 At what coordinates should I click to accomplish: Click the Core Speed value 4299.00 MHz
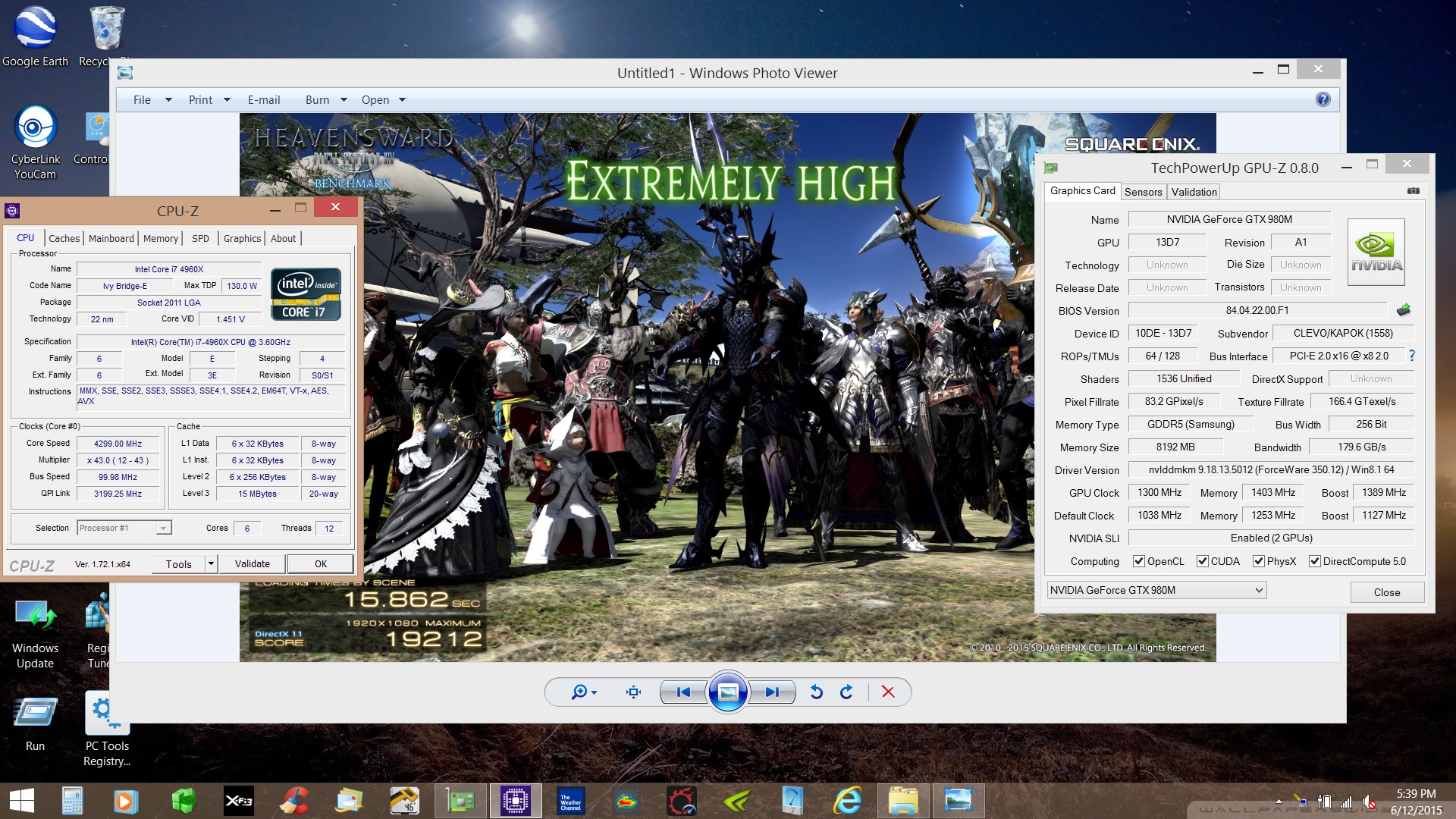[118, 444]
